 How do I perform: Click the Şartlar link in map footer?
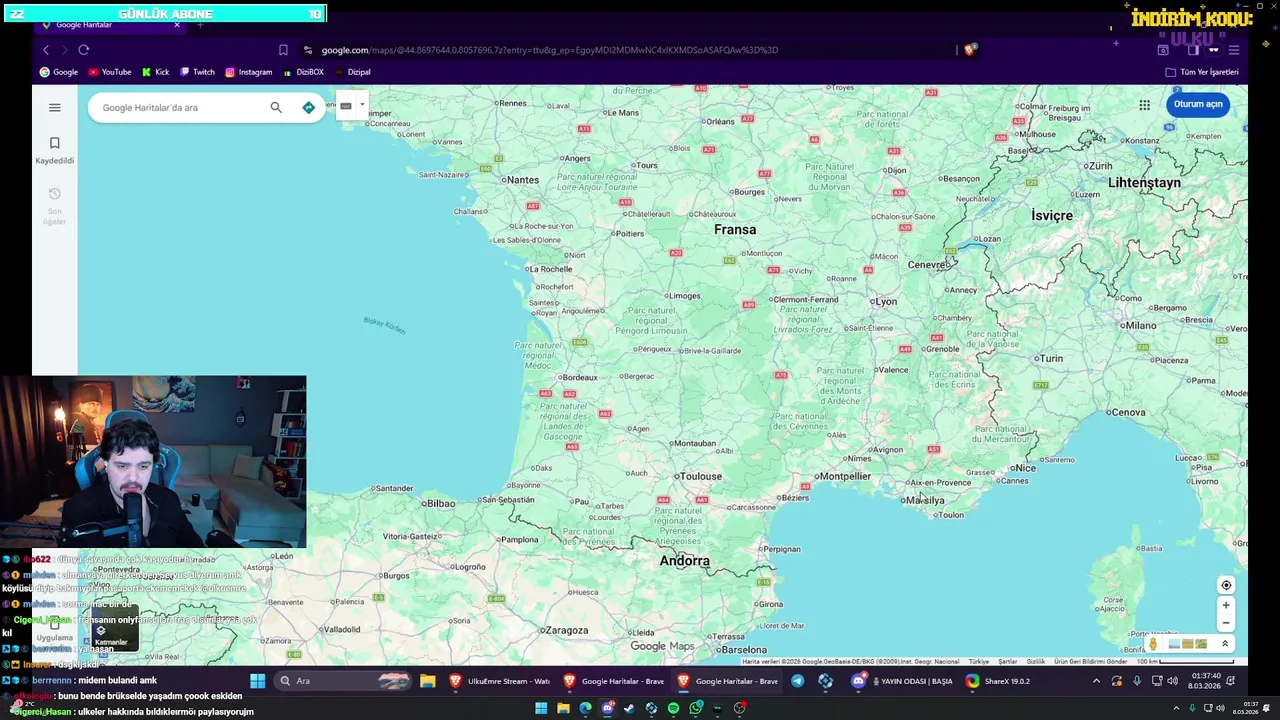1008,661
